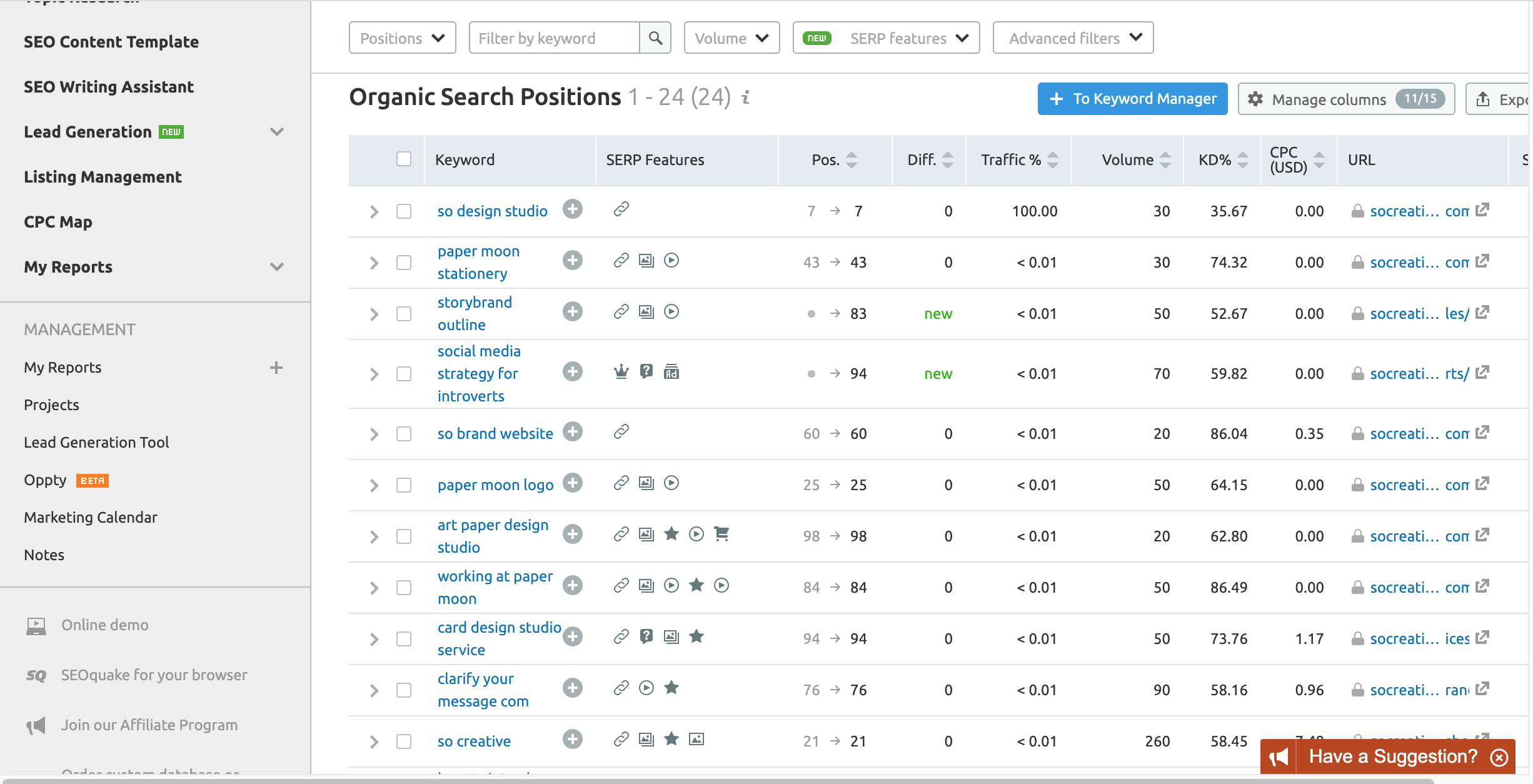Open the Advanced filters dropdown
This screenshot has width=1533, height=784.
point(1073,38)
